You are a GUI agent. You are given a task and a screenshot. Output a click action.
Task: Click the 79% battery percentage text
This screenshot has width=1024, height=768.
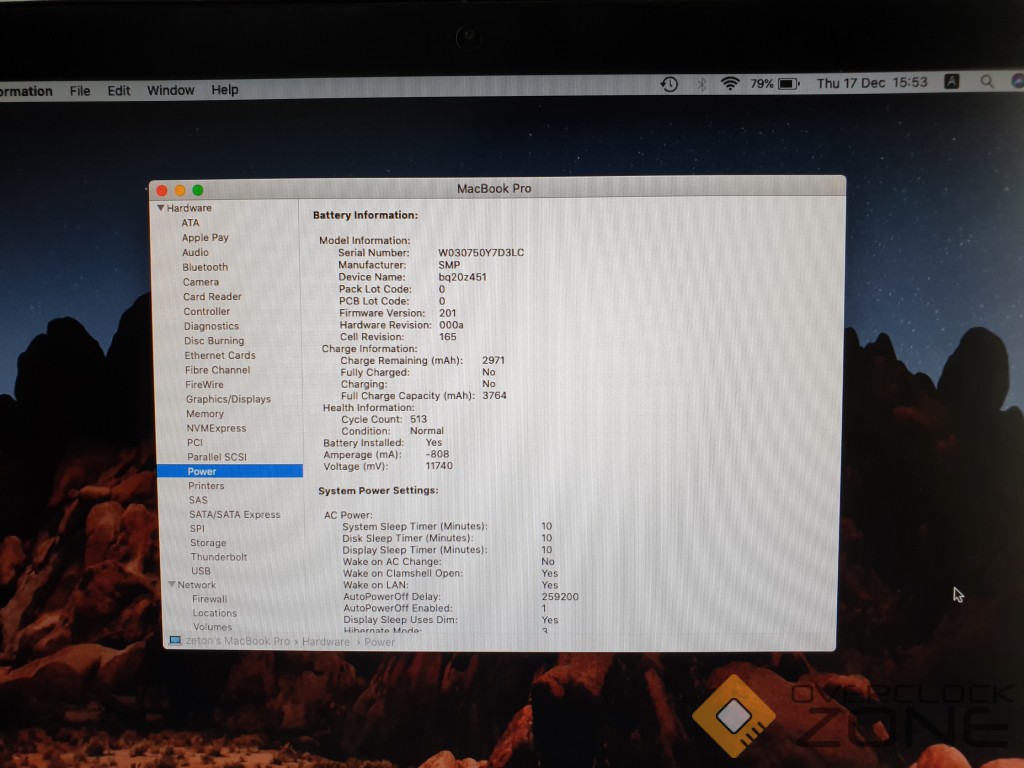(x=761, y=84)
